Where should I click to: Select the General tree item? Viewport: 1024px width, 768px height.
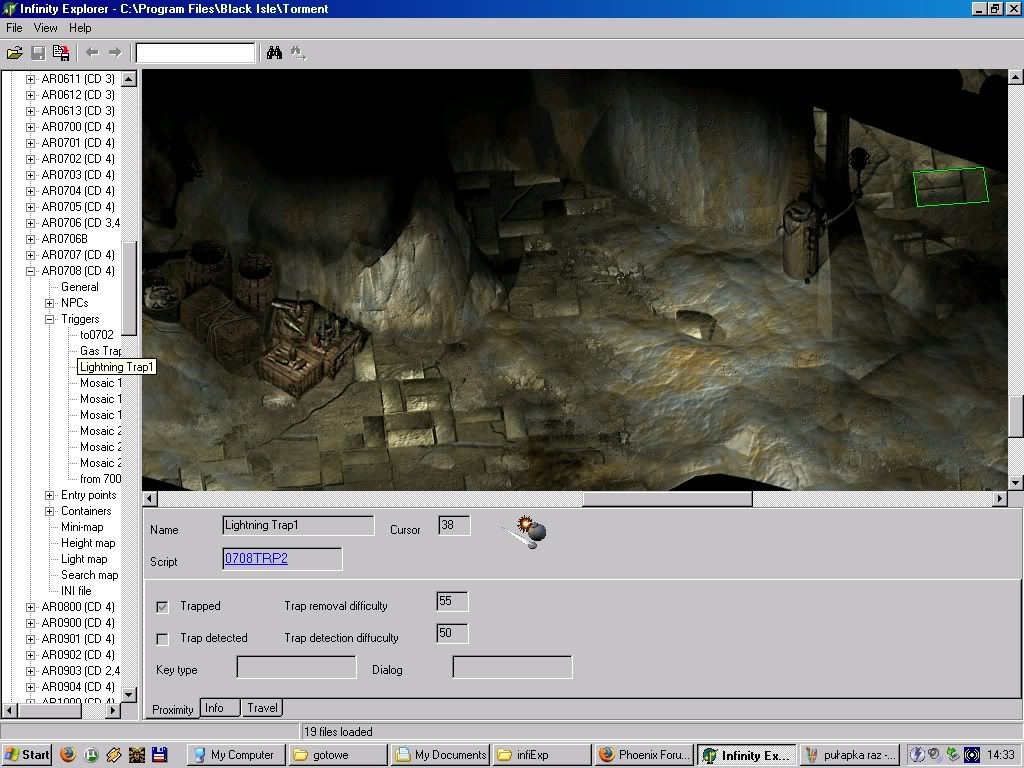[x=80, y=287]
